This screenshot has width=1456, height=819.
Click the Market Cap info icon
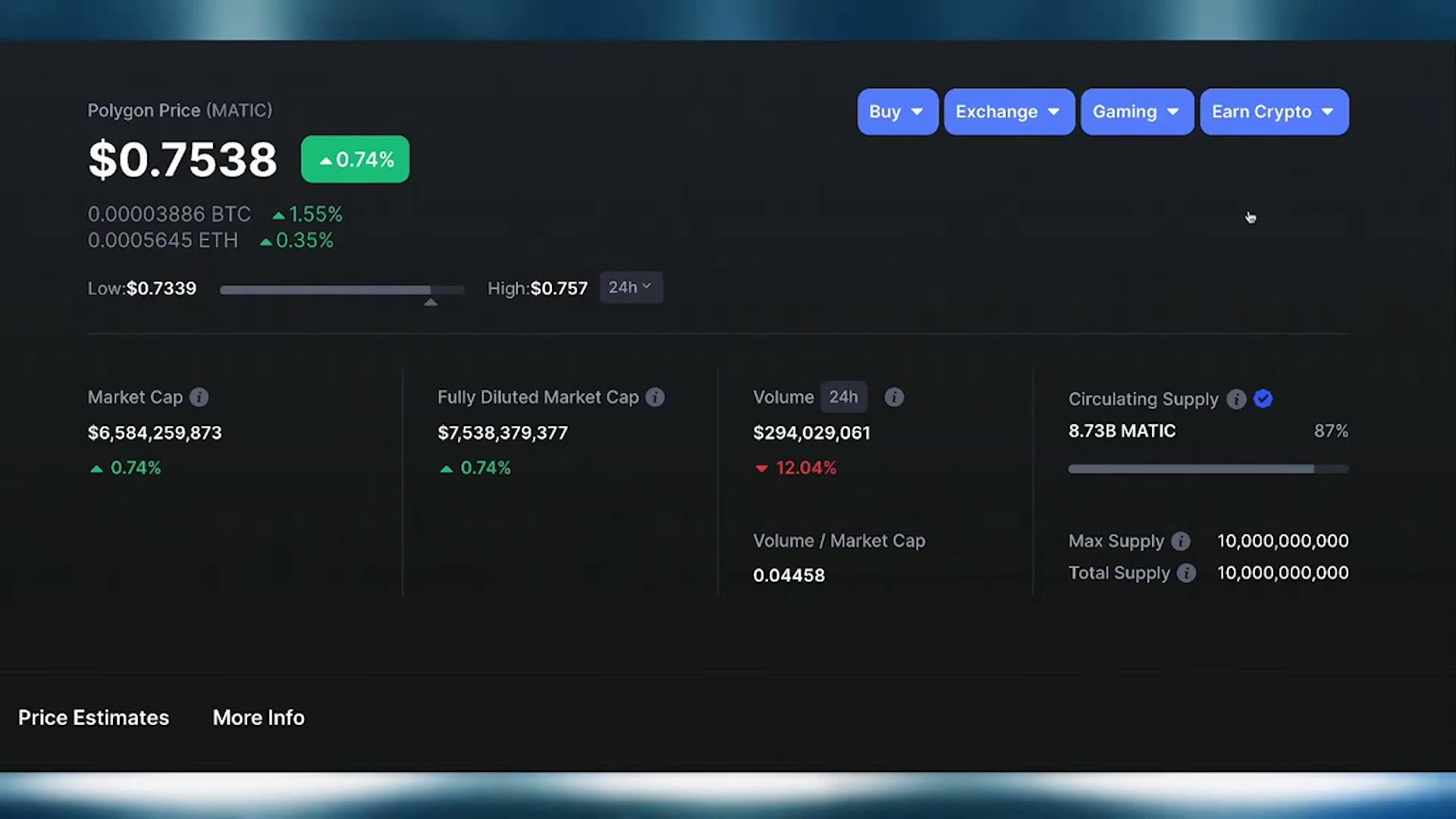click(x=199, y=397)
